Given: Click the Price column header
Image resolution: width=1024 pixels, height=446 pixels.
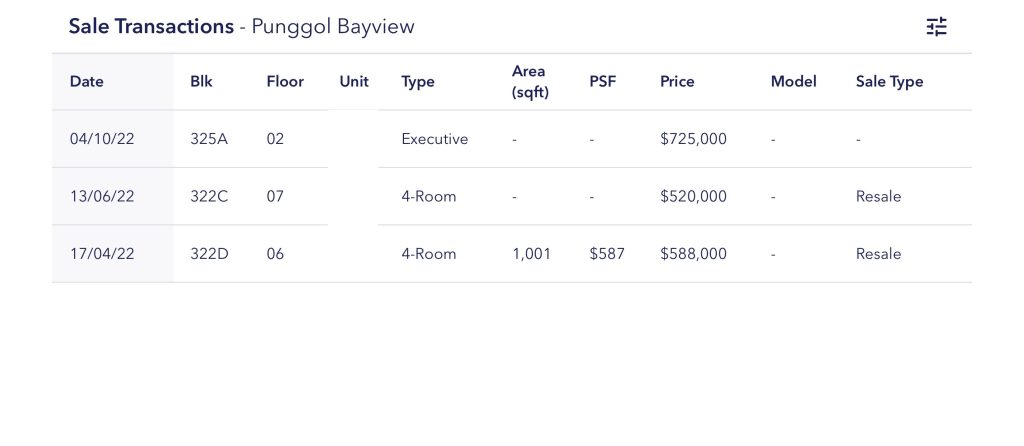Looking at the screenshot, I should click(x=677, y=82).
